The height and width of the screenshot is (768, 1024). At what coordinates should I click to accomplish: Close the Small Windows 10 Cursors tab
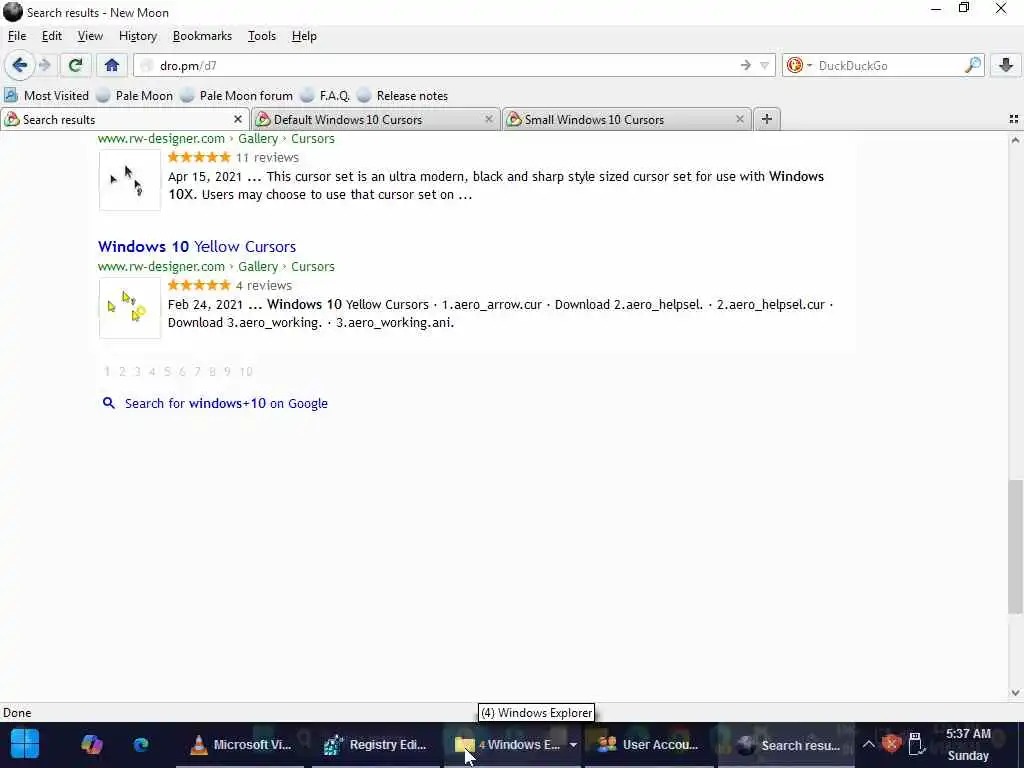pyautogui.click(x=739, y=120)
